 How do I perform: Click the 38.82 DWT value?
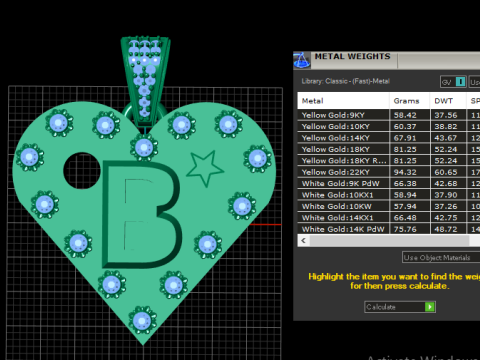pyautogui.click(x=446, y=126)
